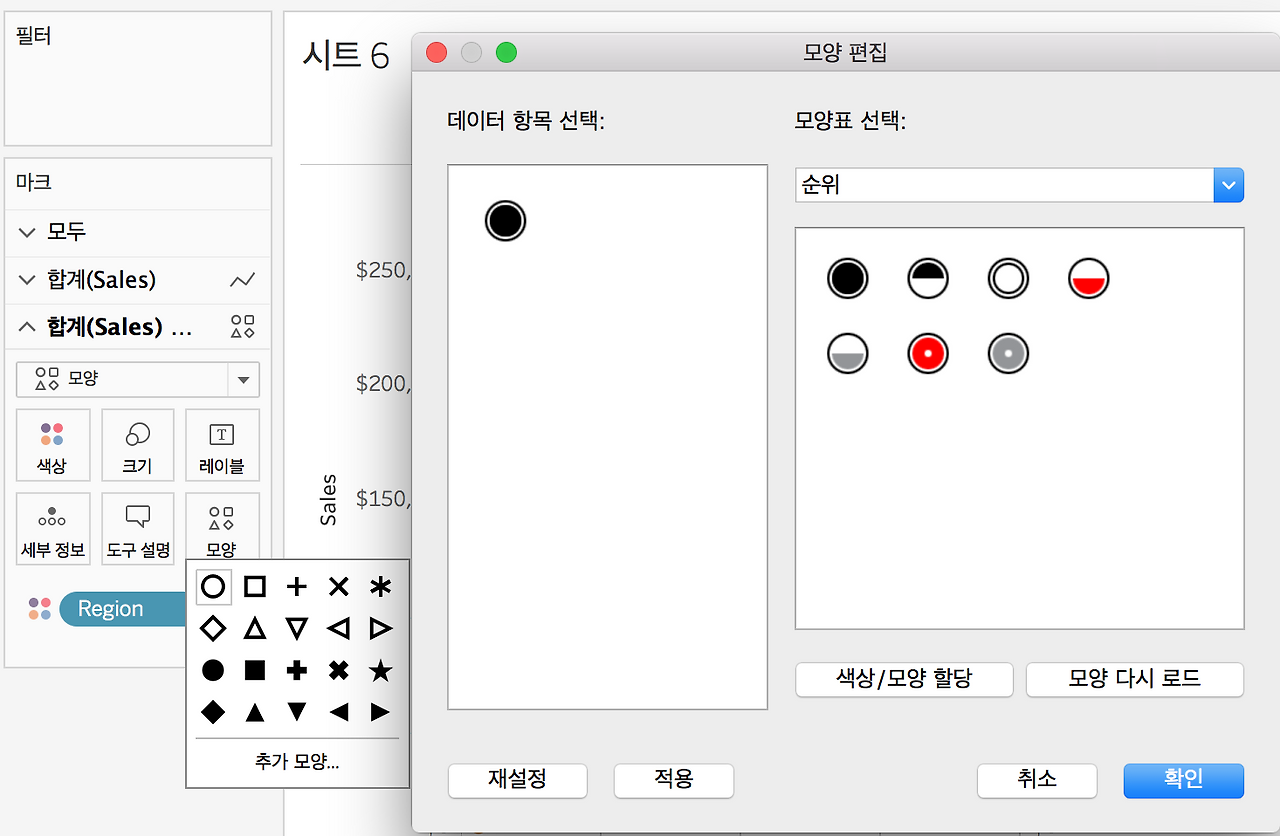Click the full black circle in 순위 palette
Viewport: 1280px width, 836px height.
click(x=848, y=278)
